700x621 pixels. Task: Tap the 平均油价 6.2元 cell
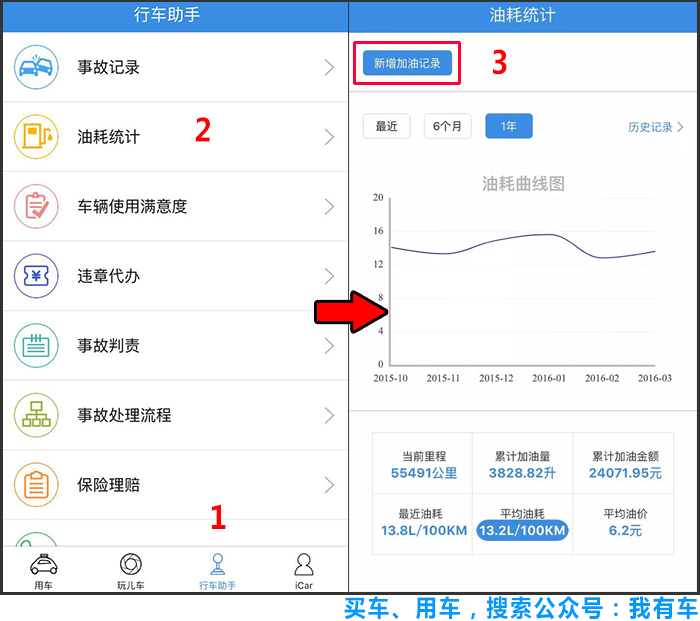[x=624, y=523]
